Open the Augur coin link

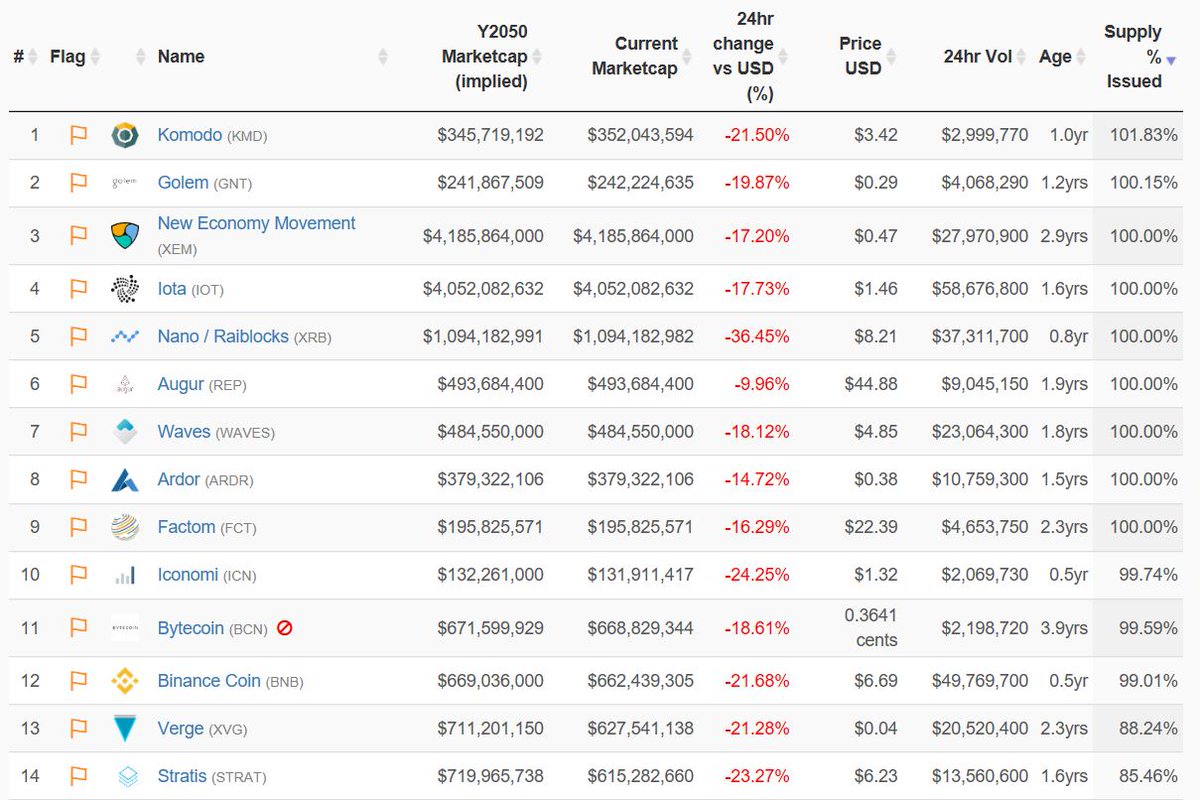pos(181,384)
